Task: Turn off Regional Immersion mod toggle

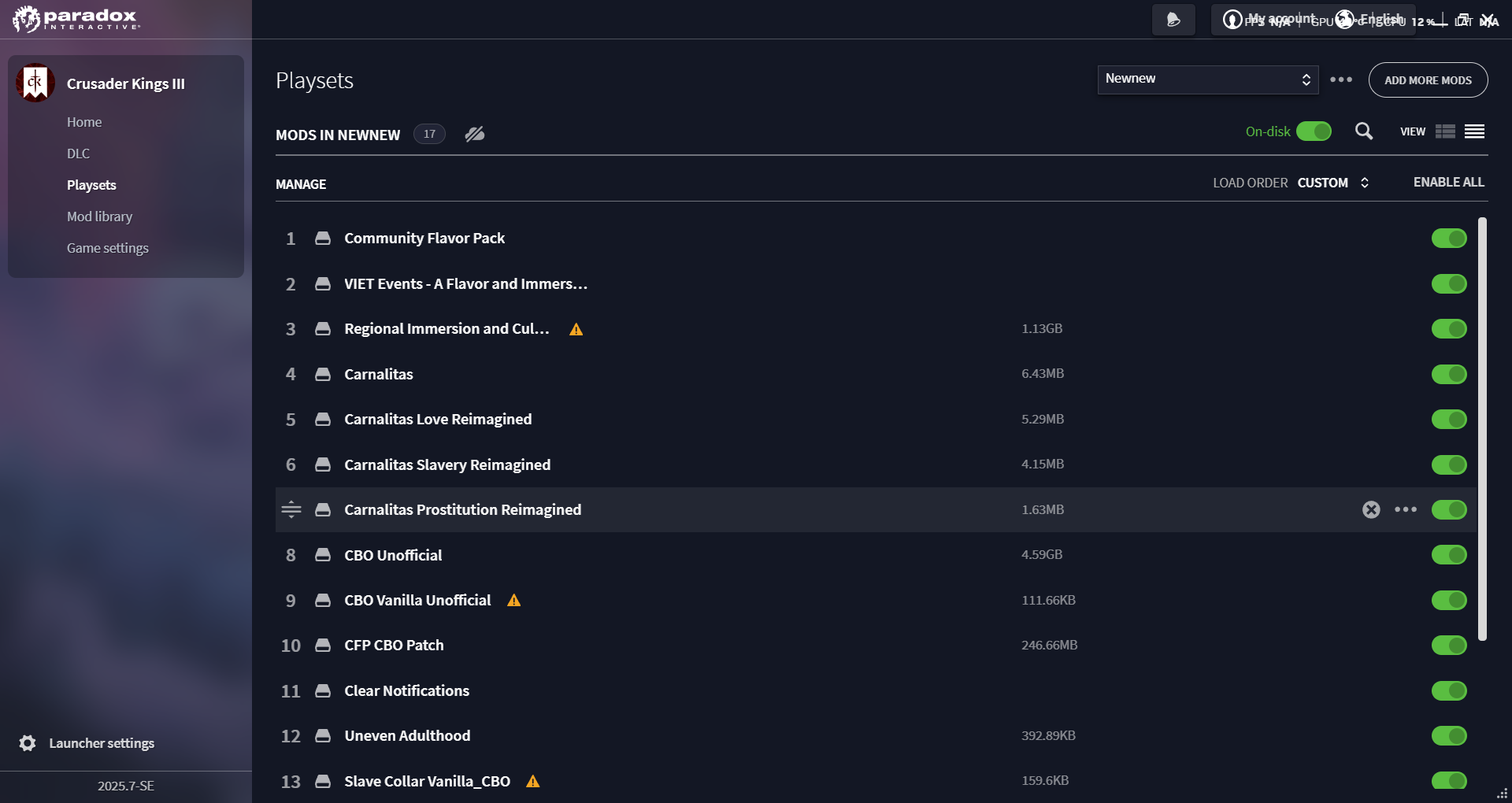Action: click(x=1449, y=329)
